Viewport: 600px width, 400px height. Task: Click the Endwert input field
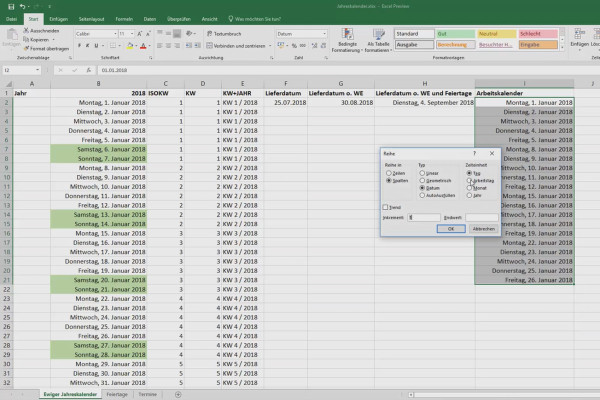coord(481,217)
